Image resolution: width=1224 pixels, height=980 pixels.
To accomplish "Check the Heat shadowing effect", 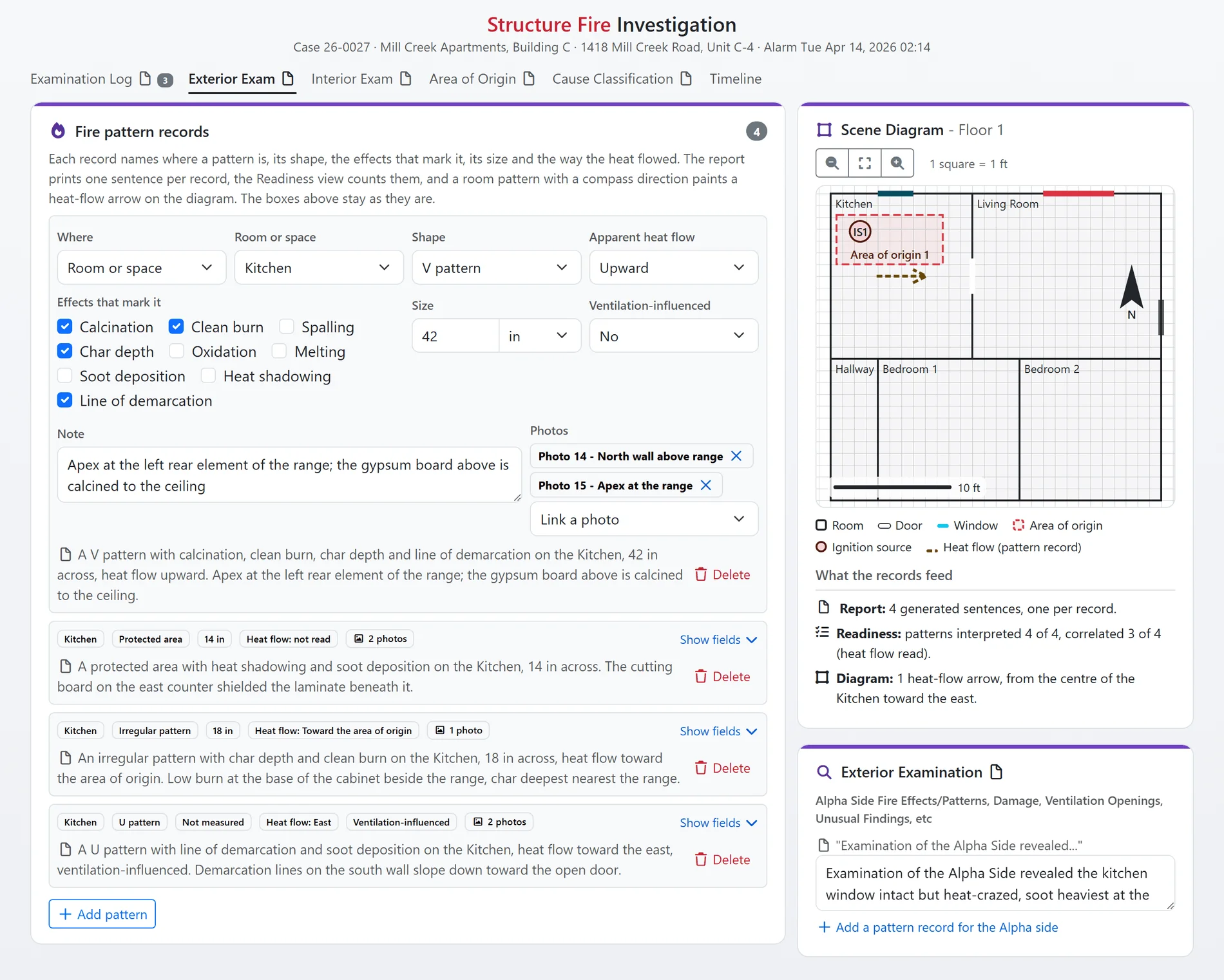I will [208, 375].
